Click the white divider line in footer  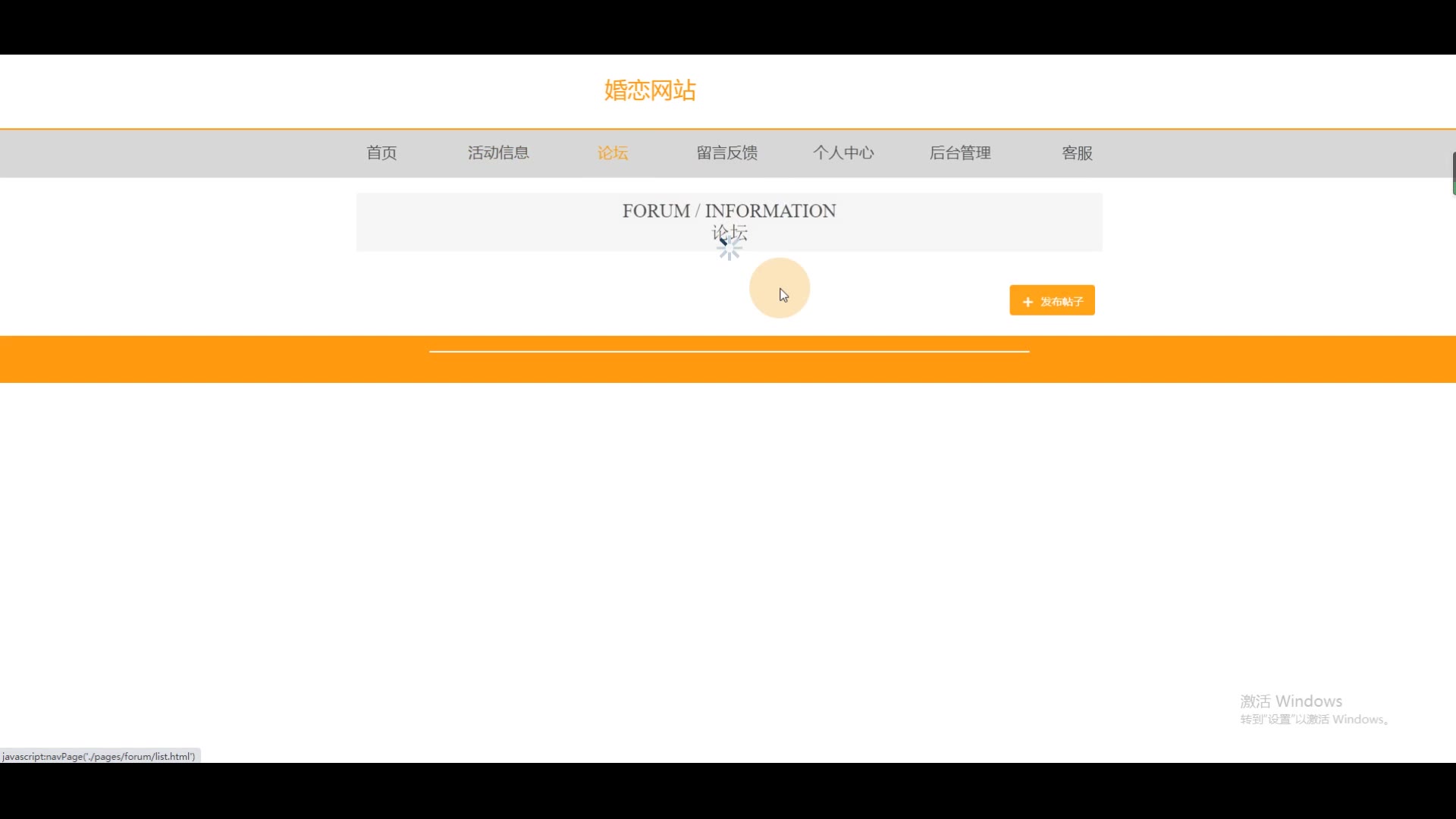pyautogui.click(x=729, y=351)
